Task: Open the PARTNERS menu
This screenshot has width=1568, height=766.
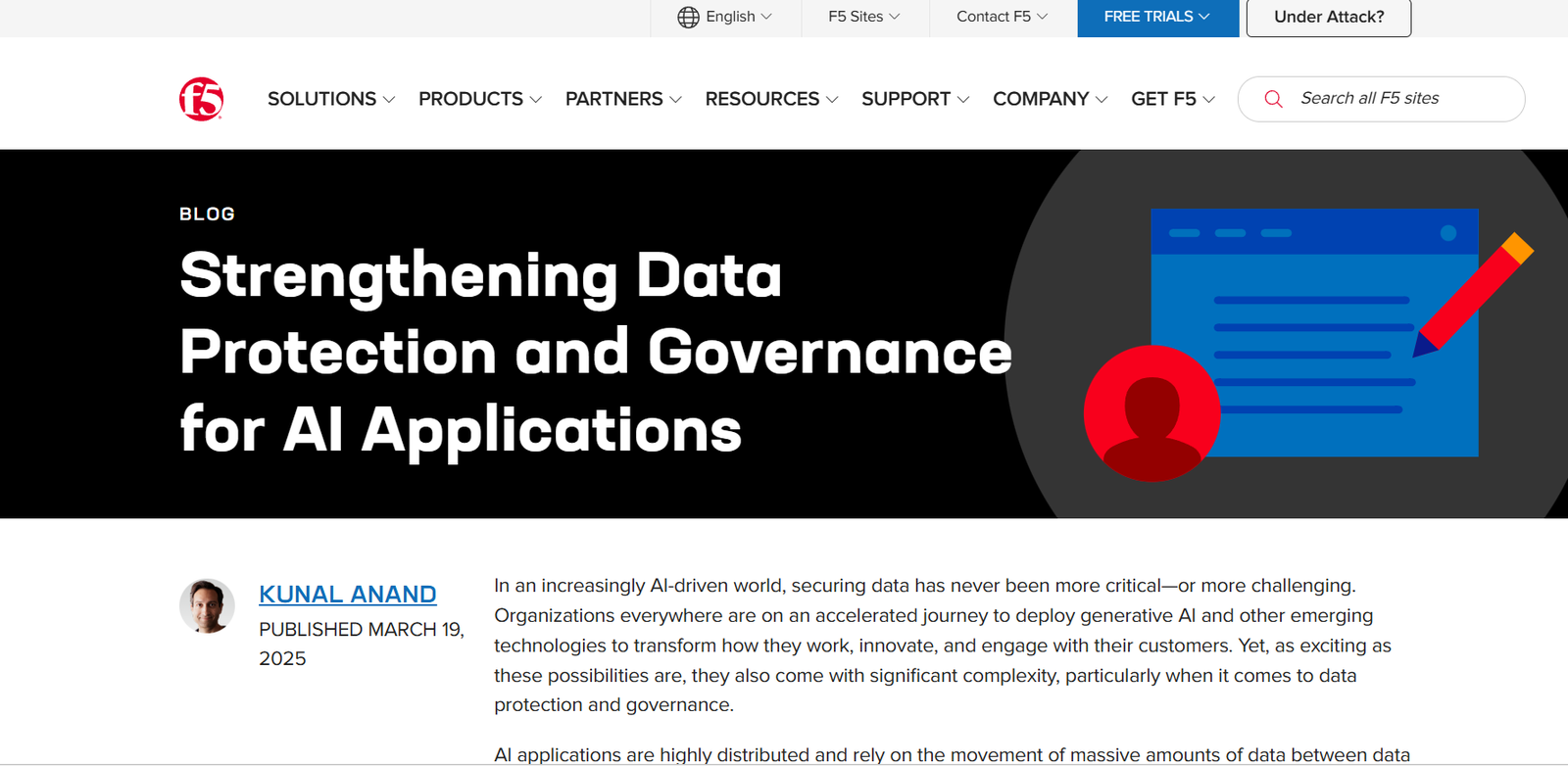Action: [x=622, y=99]
